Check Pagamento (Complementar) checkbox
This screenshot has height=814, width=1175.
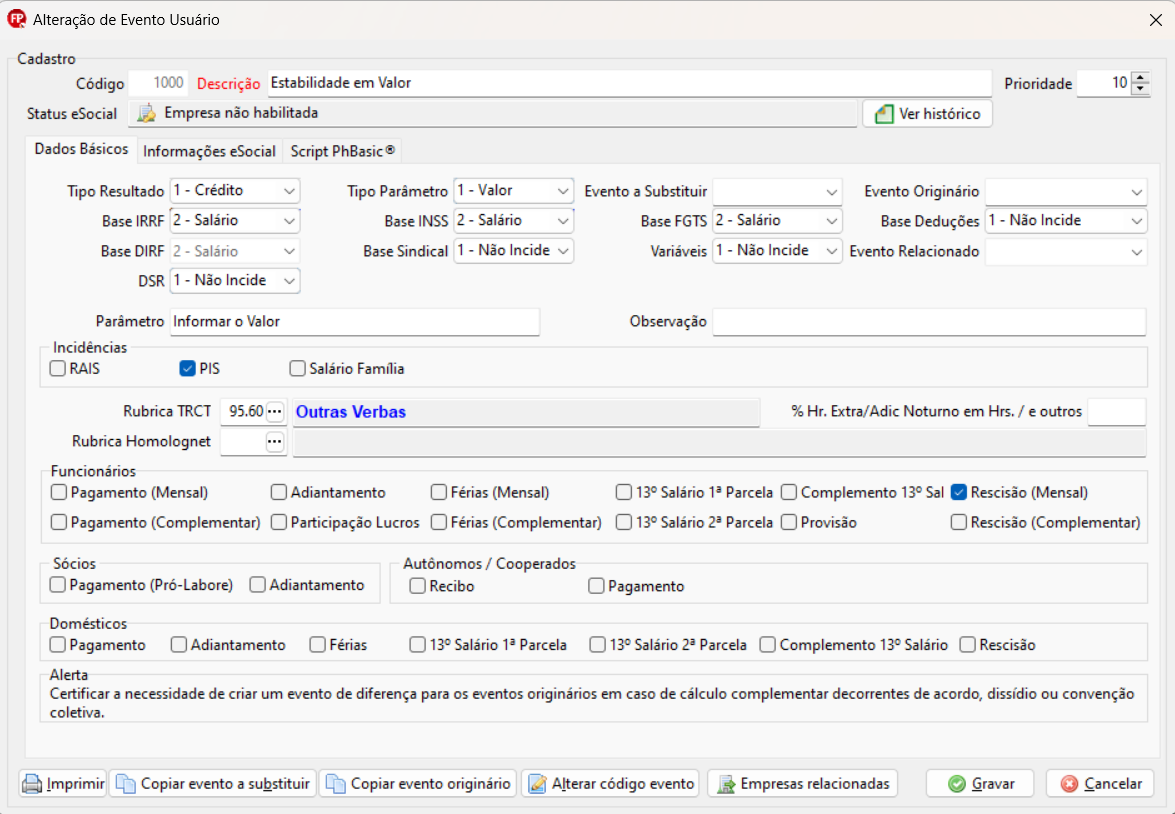pyautogui.click(x=58, y=522)
